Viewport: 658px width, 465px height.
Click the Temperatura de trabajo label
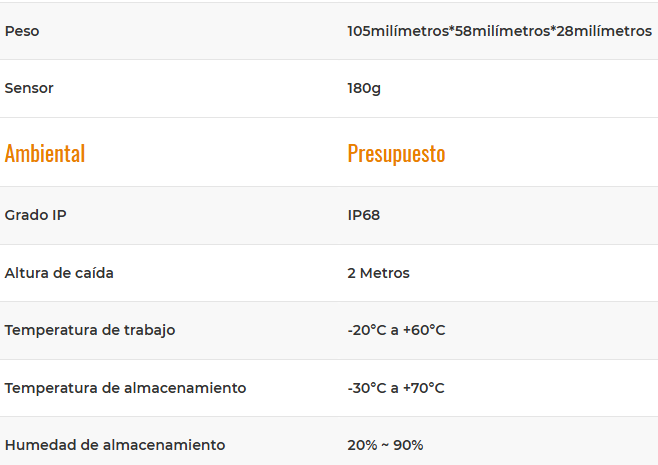click(x=90, y=330)
